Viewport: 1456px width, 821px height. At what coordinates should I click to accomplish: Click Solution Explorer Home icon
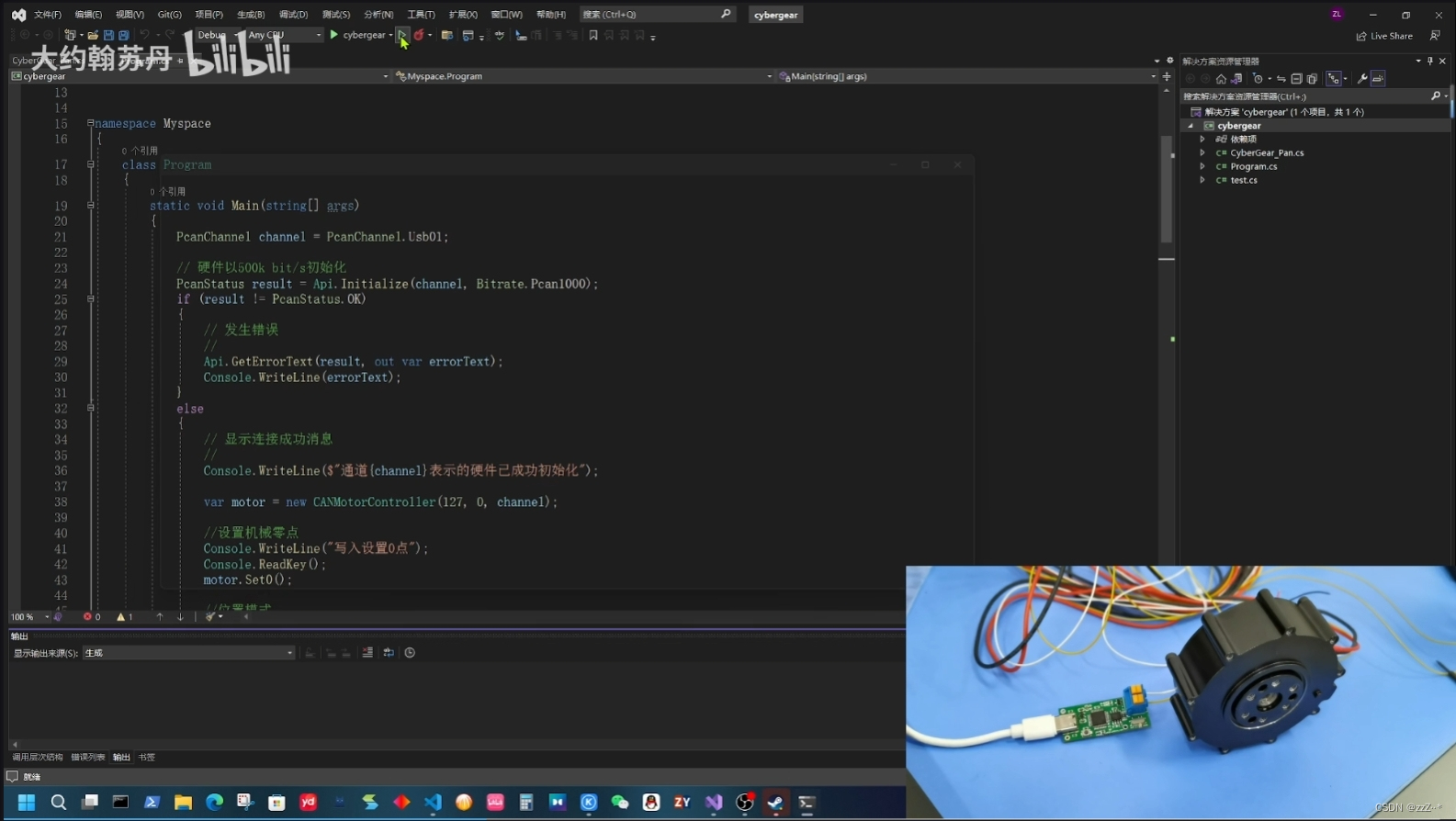pos(1221,79)
